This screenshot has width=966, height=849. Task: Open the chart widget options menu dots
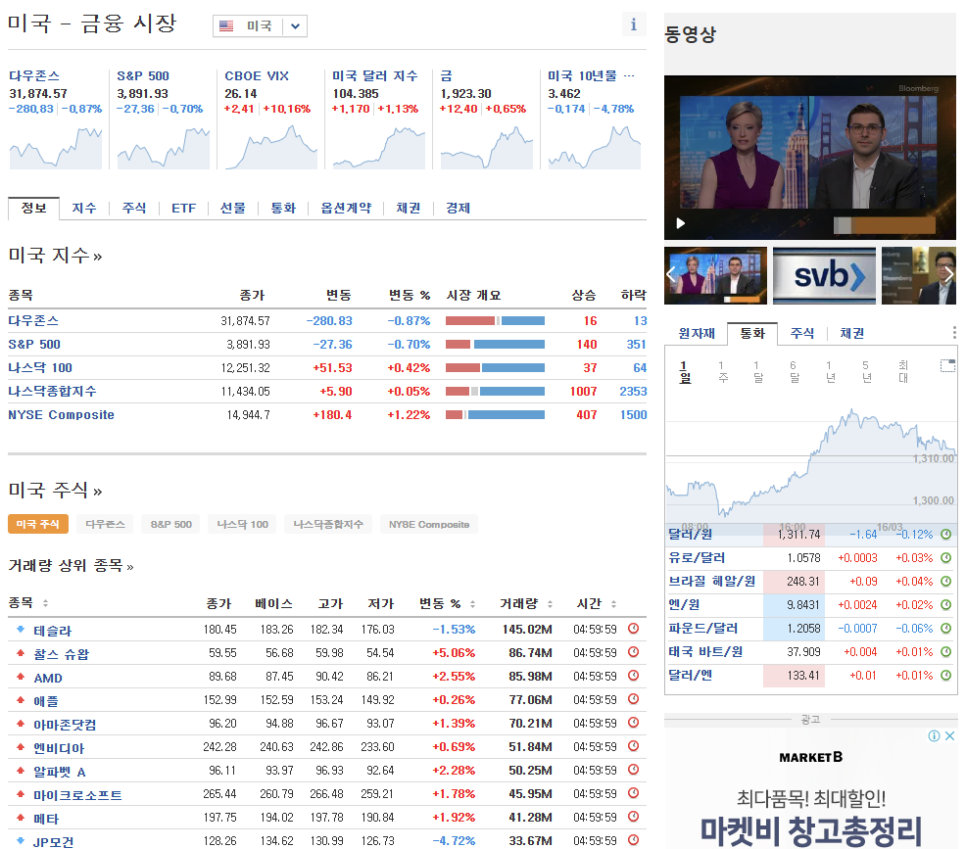pos(954,333)
